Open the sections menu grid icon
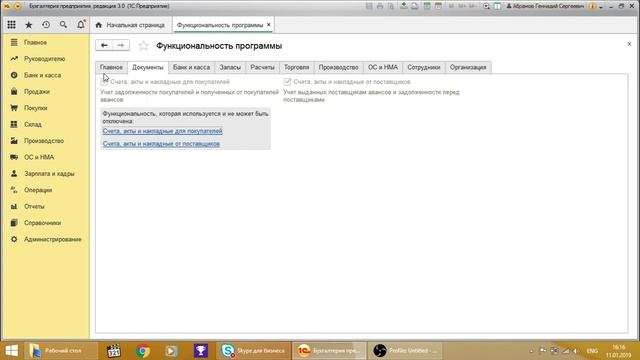This screenshot has width=640, height=360. tap(11, 25)
